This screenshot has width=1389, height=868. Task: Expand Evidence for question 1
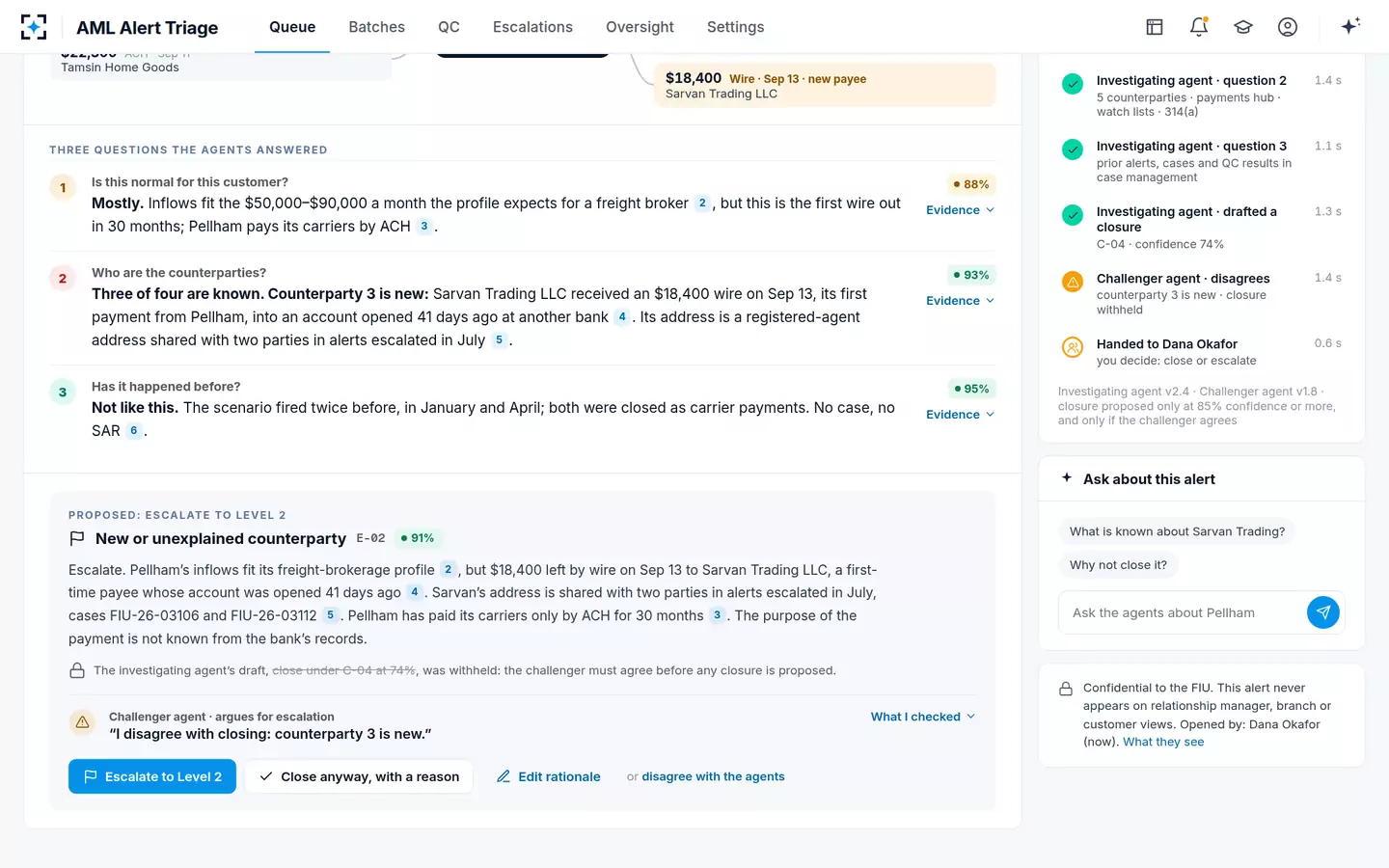960,210
